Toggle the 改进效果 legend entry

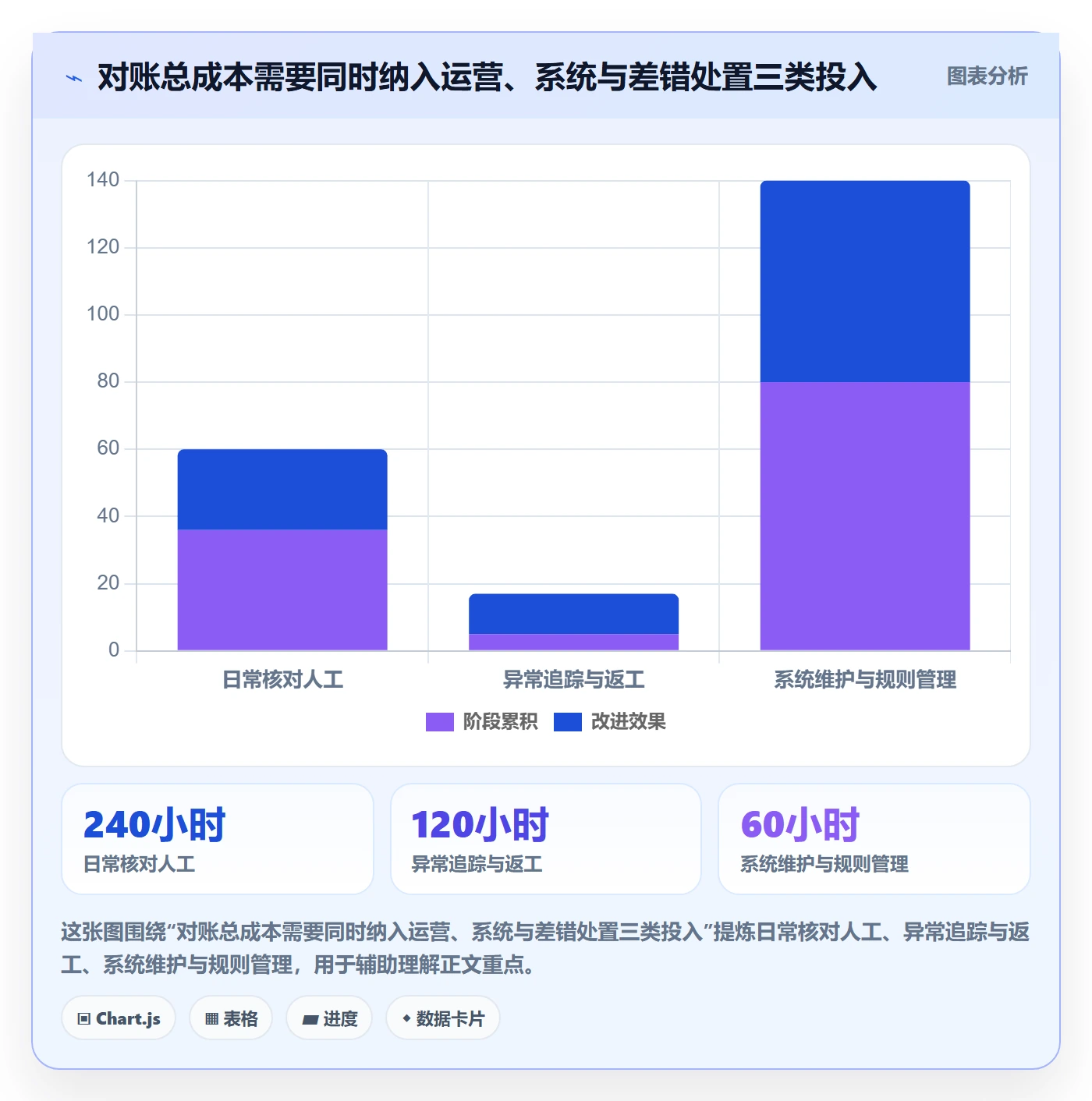pyautogui.click(x=610, y=722)
